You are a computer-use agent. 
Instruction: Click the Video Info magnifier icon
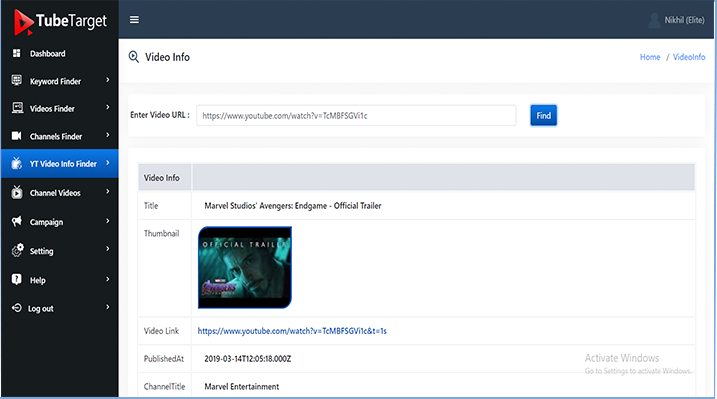point(134,57)
